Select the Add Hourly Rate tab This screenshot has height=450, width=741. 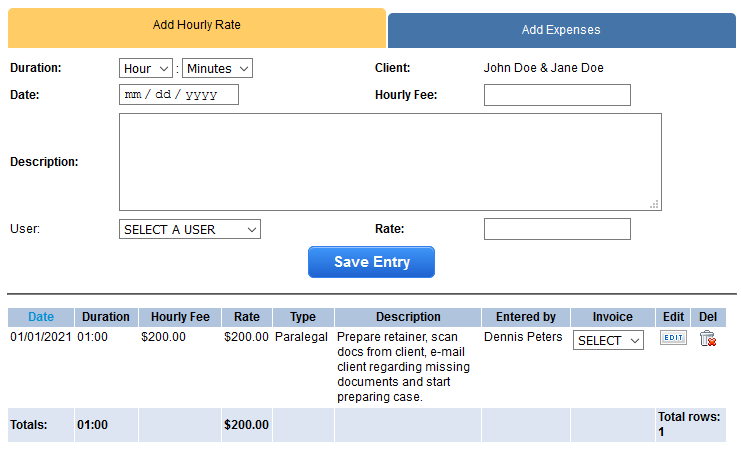(x=196, y=26)
